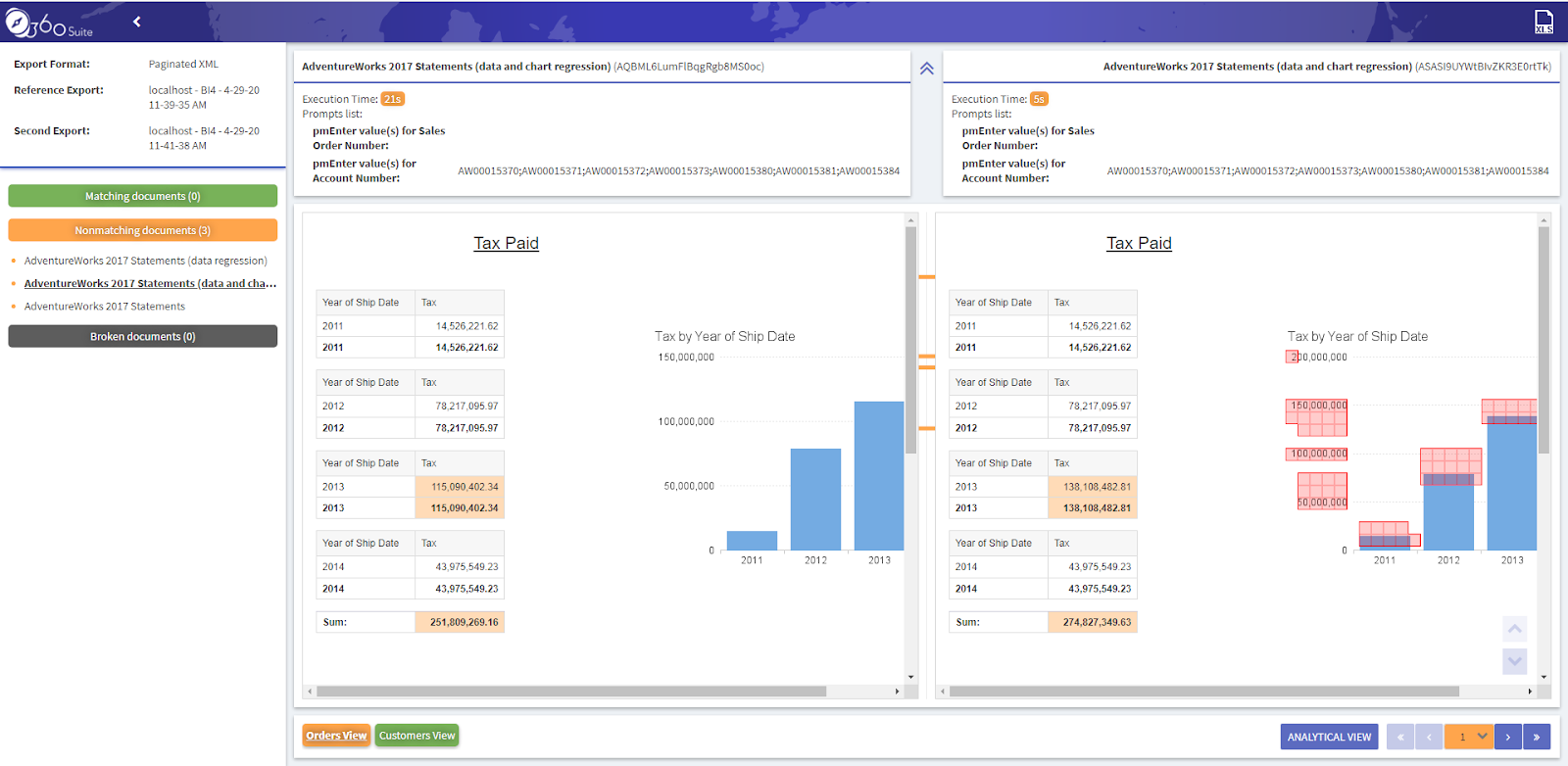Go to next page button
The height and width of the screenshot is (766, 1568).
pos(1507,737)
